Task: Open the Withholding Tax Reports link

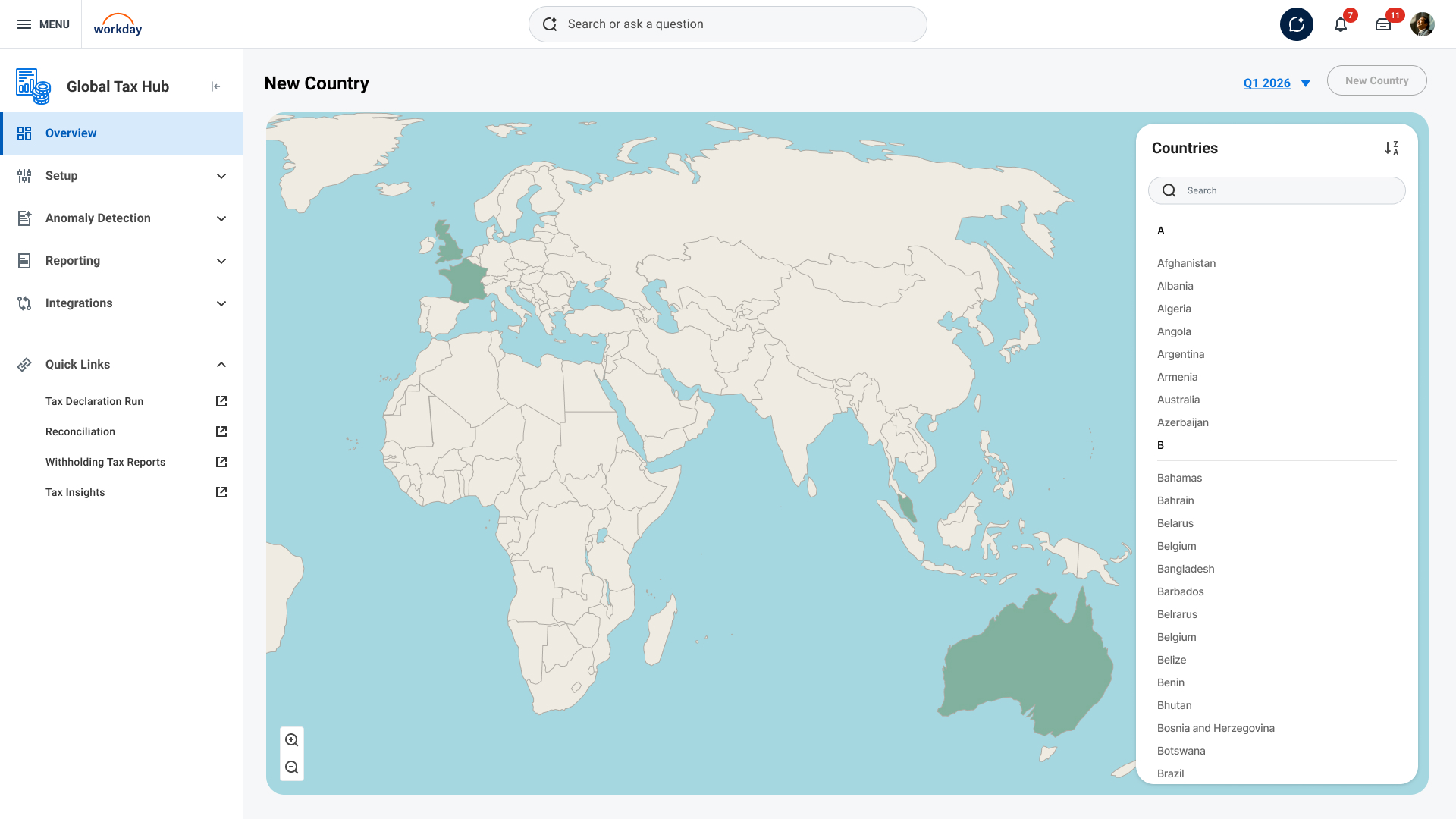Action: 105,462
